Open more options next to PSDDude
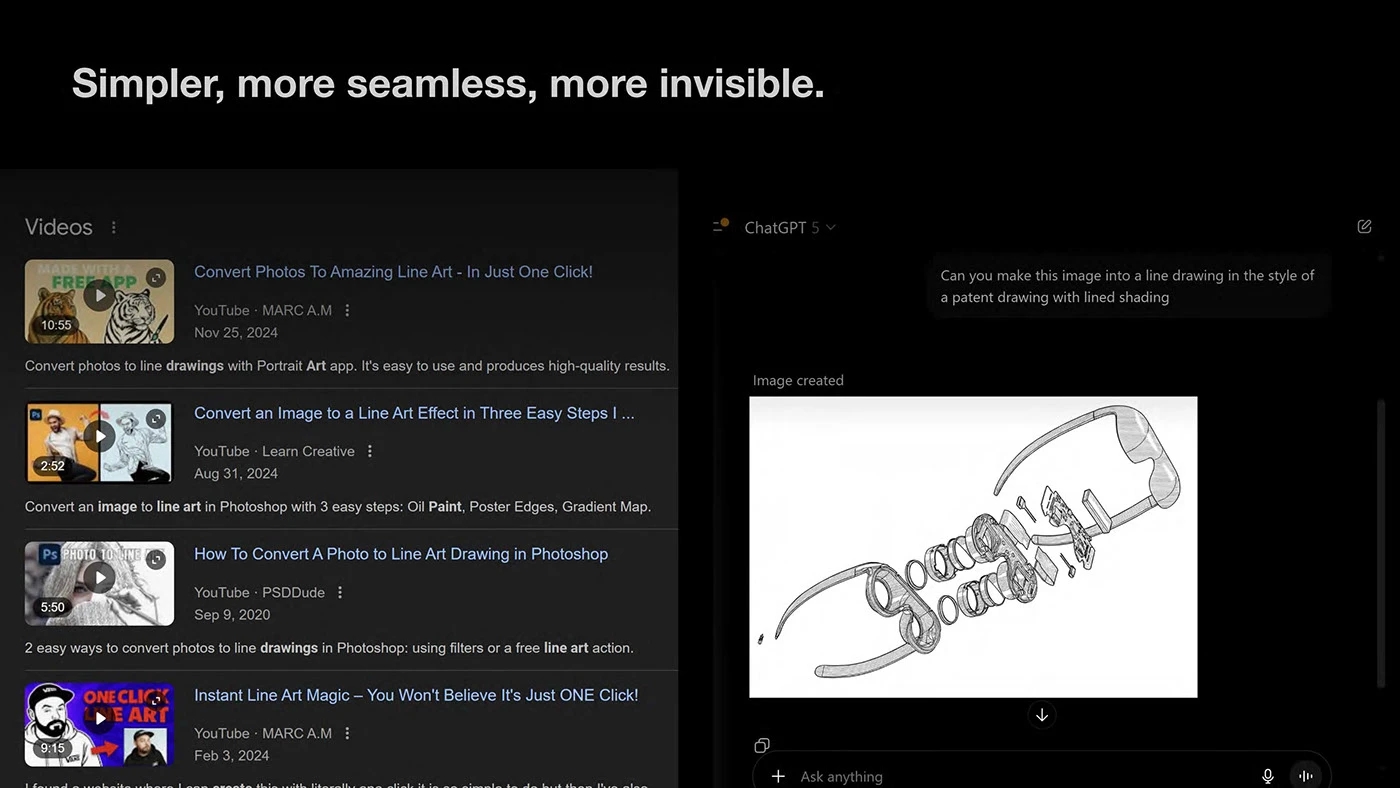1400x788 pixels. point(340,593)
